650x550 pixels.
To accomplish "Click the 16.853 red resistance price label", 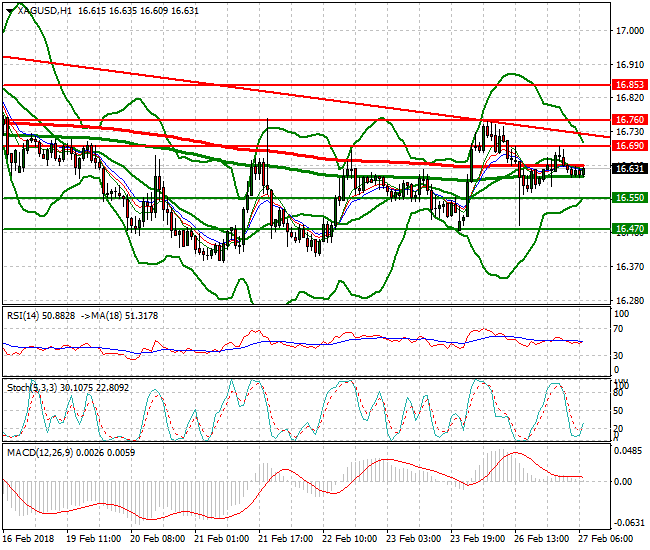I will click(629, 85).
